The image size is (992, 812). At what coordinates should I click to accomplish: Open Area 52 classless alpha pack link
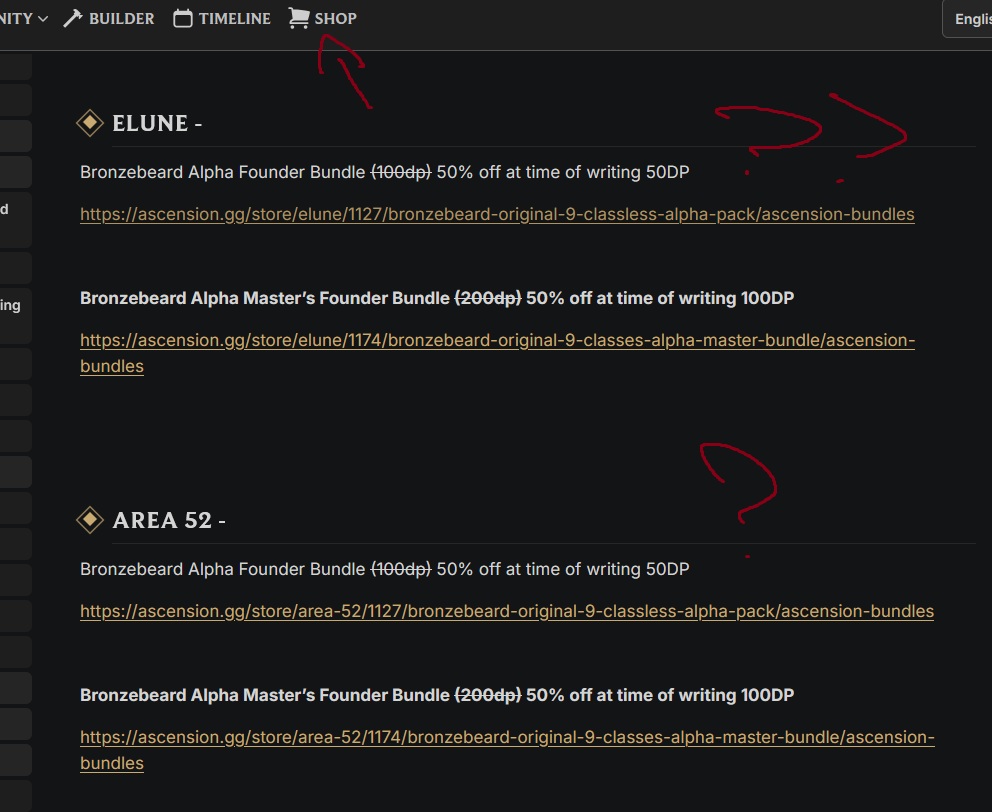click(507, 611)
